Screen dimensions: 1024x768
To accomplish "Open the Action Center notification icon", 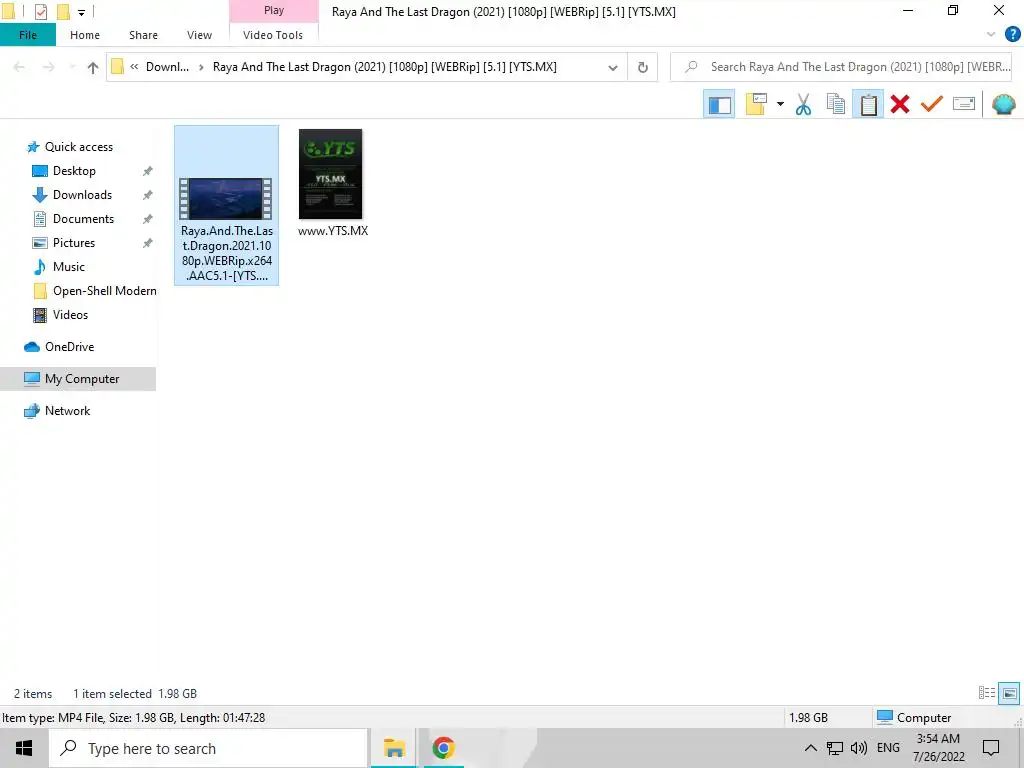I will (991, 748).
